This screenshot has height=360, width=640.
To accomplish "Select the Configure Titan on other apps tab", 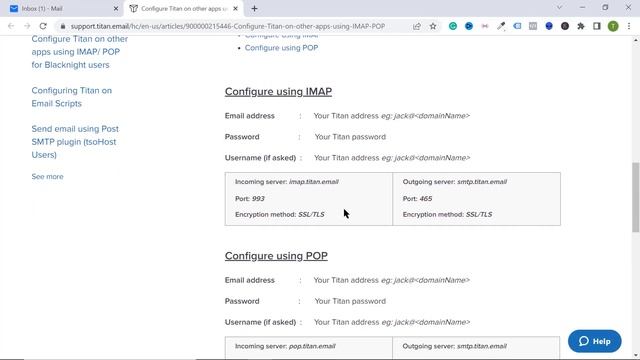I will (184, 9).
